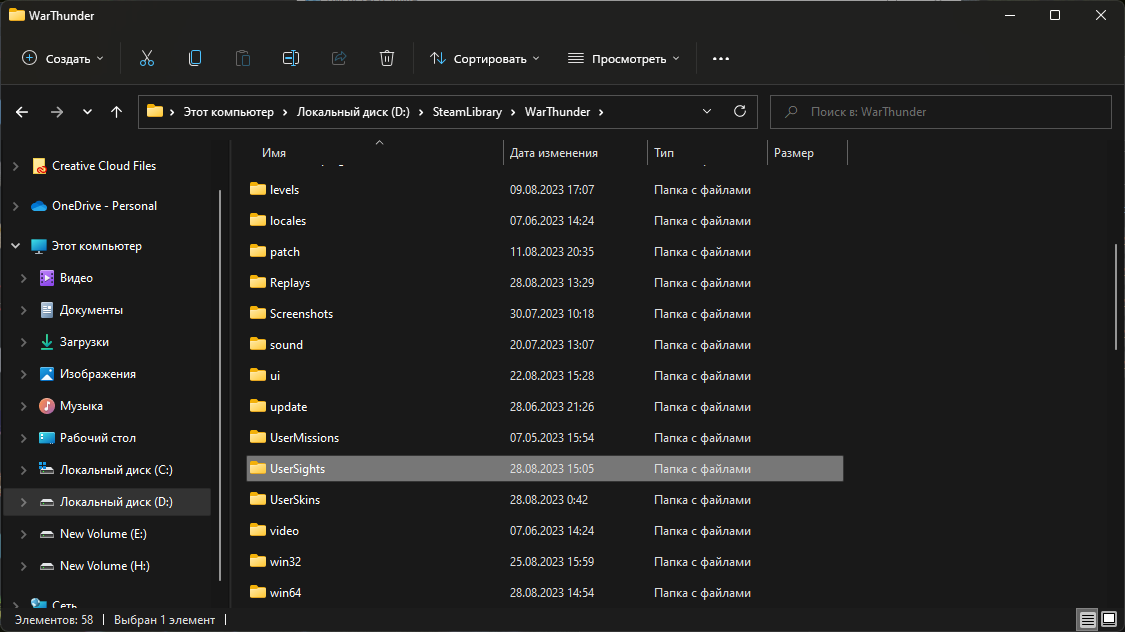The width and height of the screenshot is (1125, 632).
Task: Open the Сортировать dropdown
Action: coord(485,59)
